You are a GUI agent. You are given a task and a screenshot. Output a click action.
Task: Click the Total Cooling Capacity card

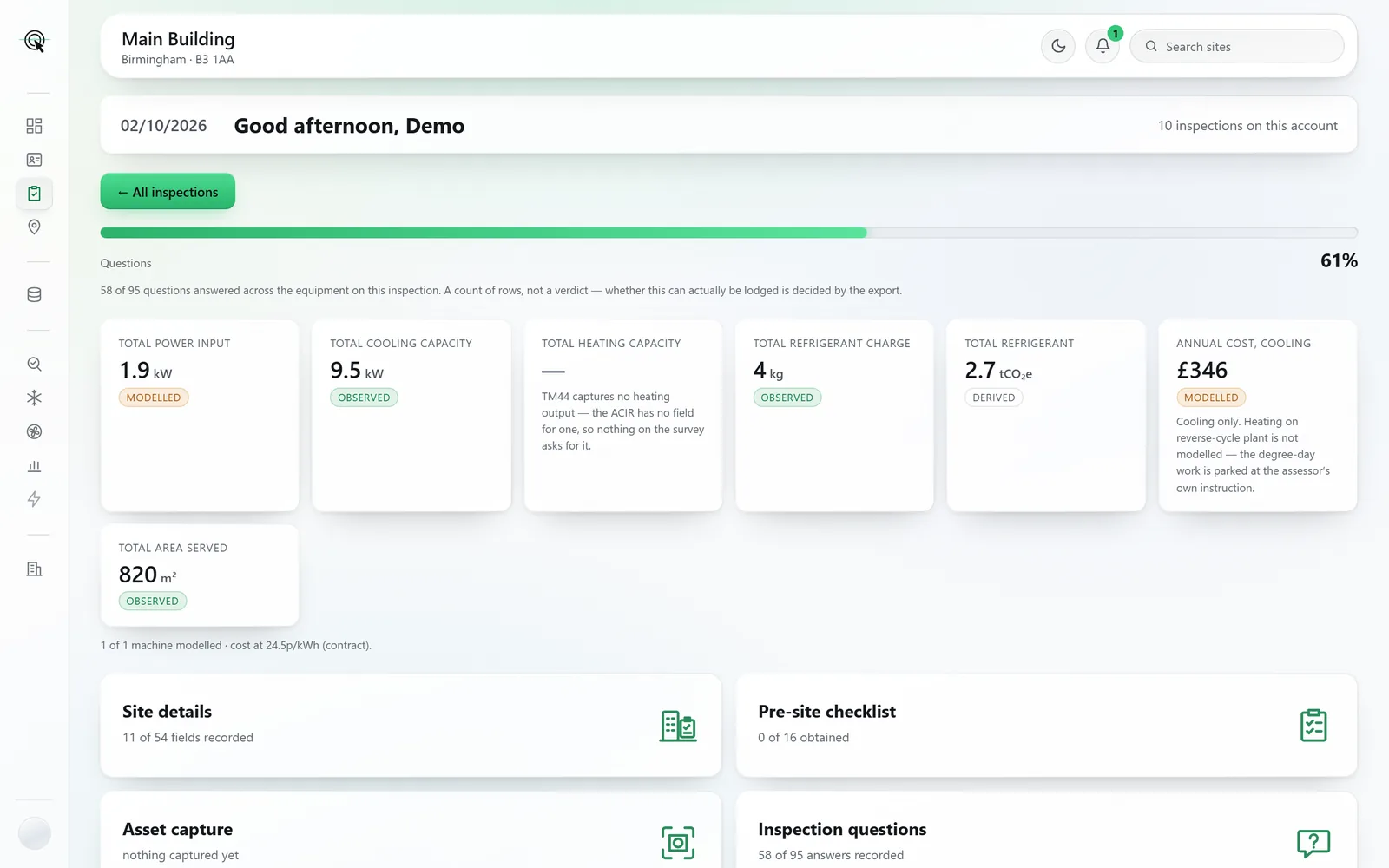pos(411,416)
